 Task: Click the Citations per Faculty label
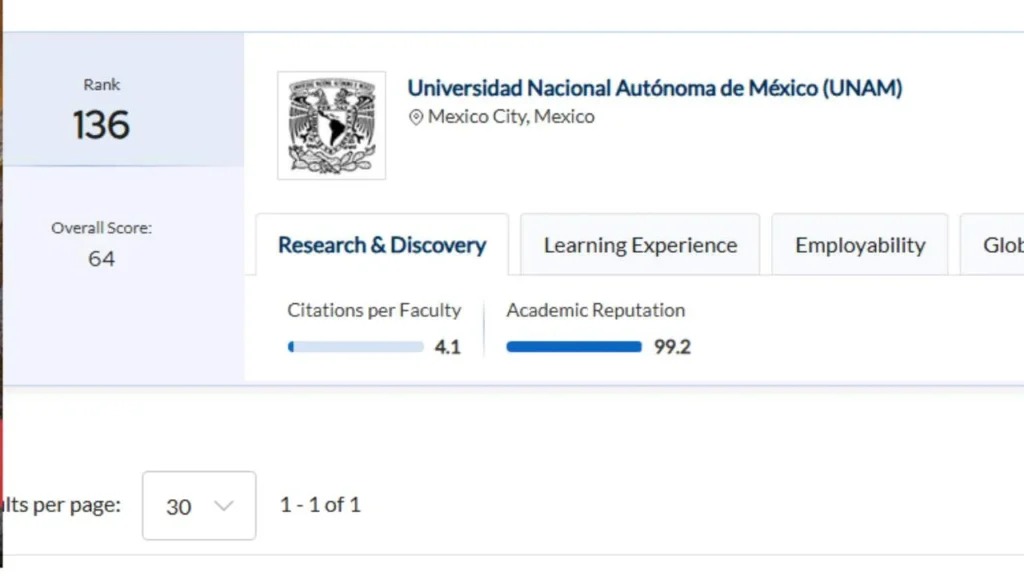(x=374, y=310)
